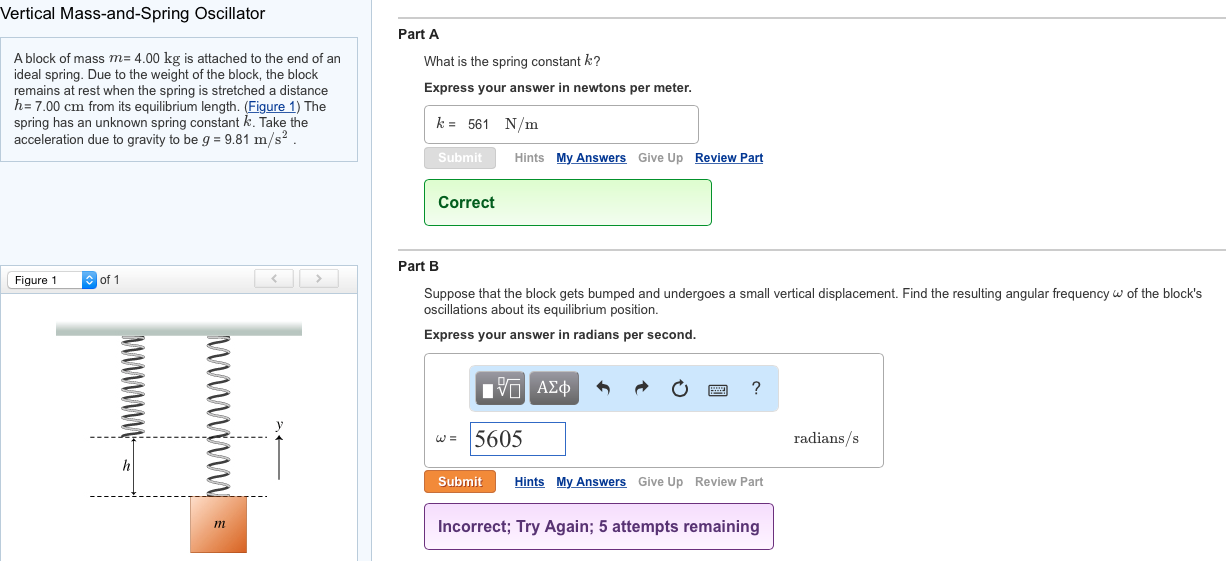1226x561 pixels.
Task: Click the redo arrow in answer toolbar
Action: point(642,389)
